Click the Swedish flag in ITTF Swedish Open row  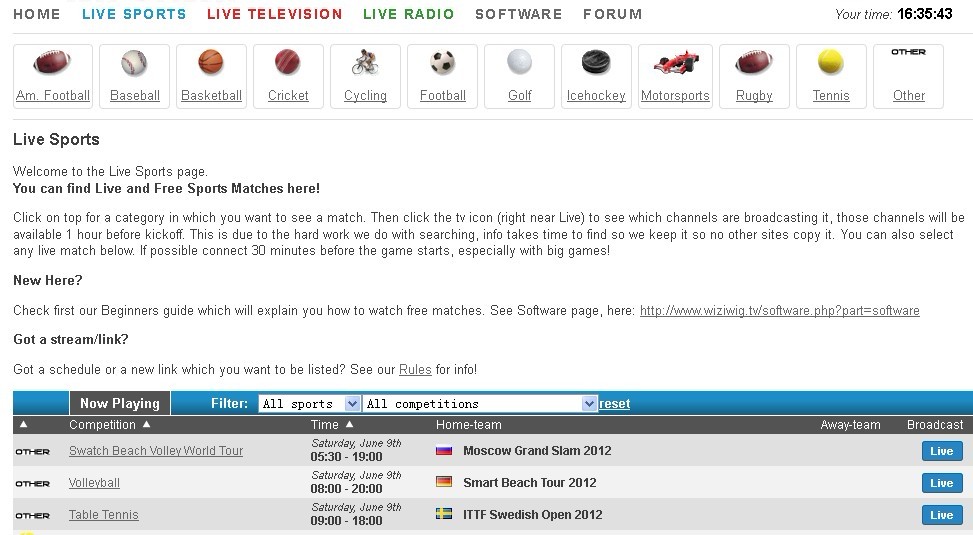[x=444, y=514]
